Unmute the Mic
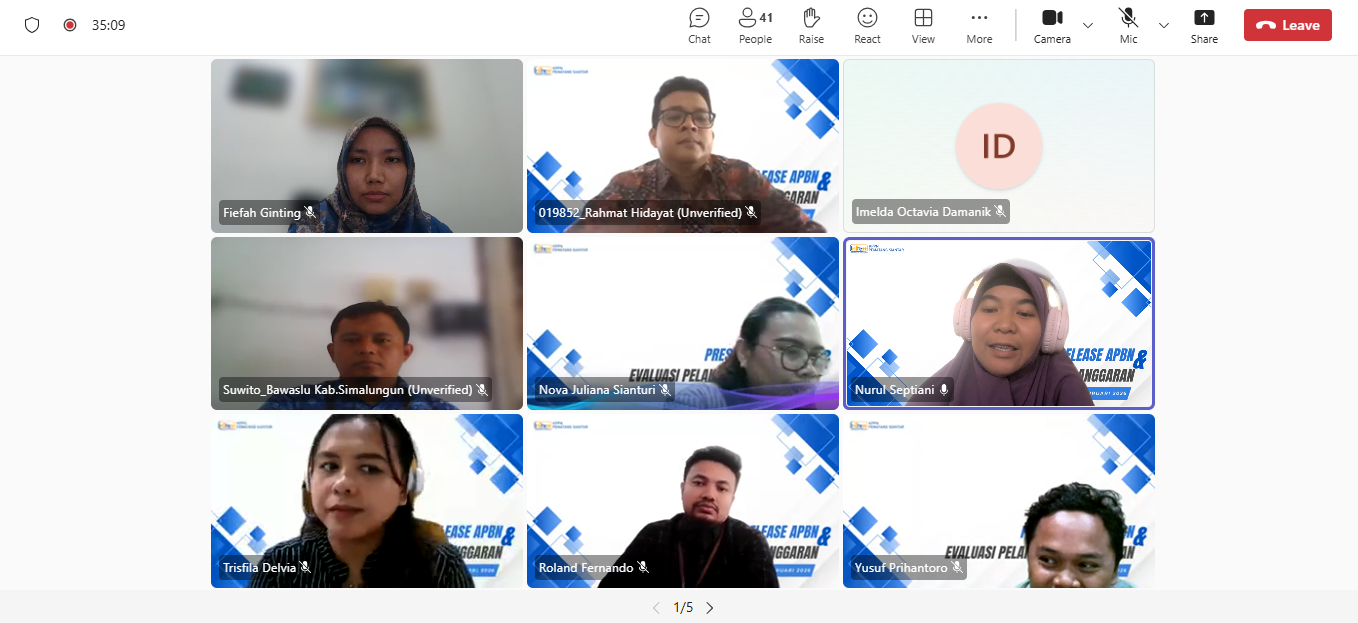Image resolution: width=1358 pixels, height=623 pixels. click(1128, 25)
